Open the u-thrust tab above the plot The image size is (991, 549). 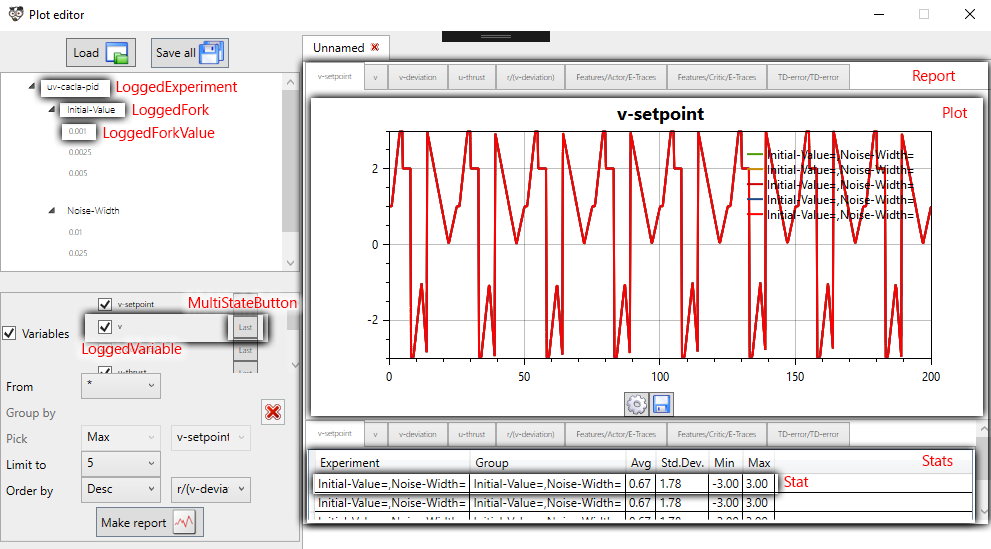(471, 77)
